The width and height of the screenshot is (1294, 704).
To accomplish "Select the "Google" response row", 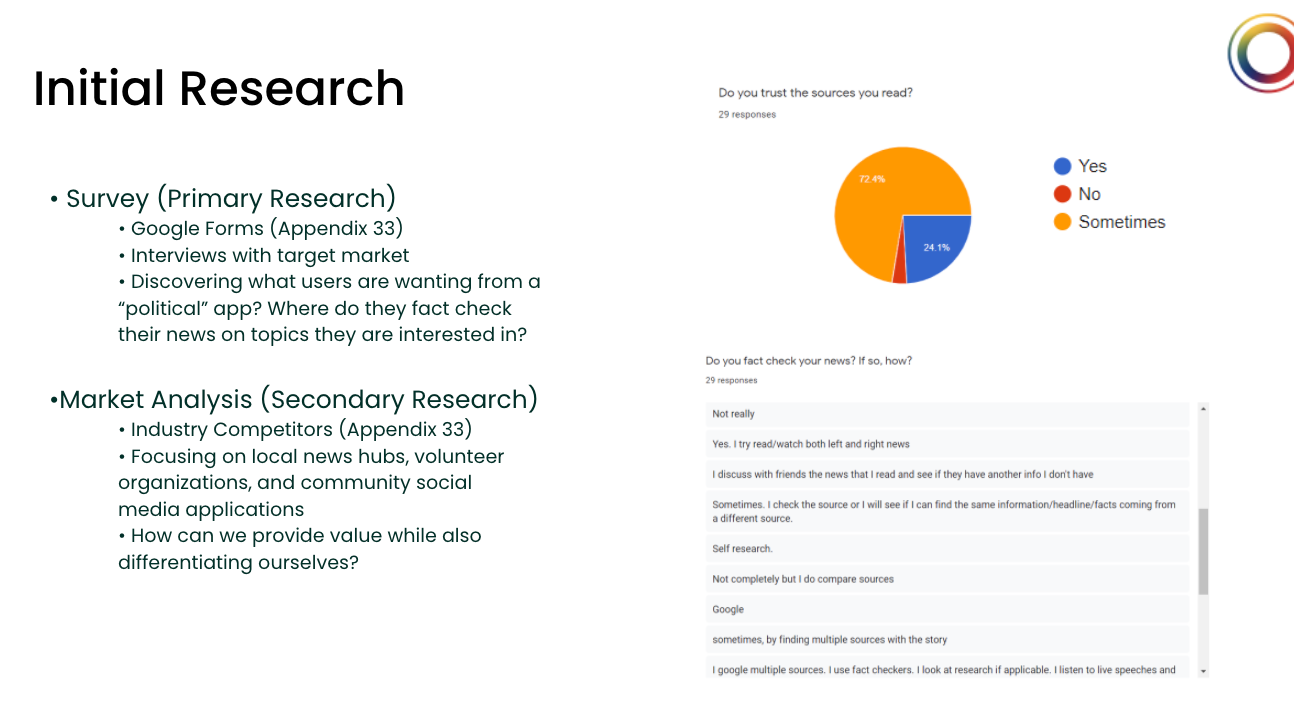I will [x=947, y=609].
